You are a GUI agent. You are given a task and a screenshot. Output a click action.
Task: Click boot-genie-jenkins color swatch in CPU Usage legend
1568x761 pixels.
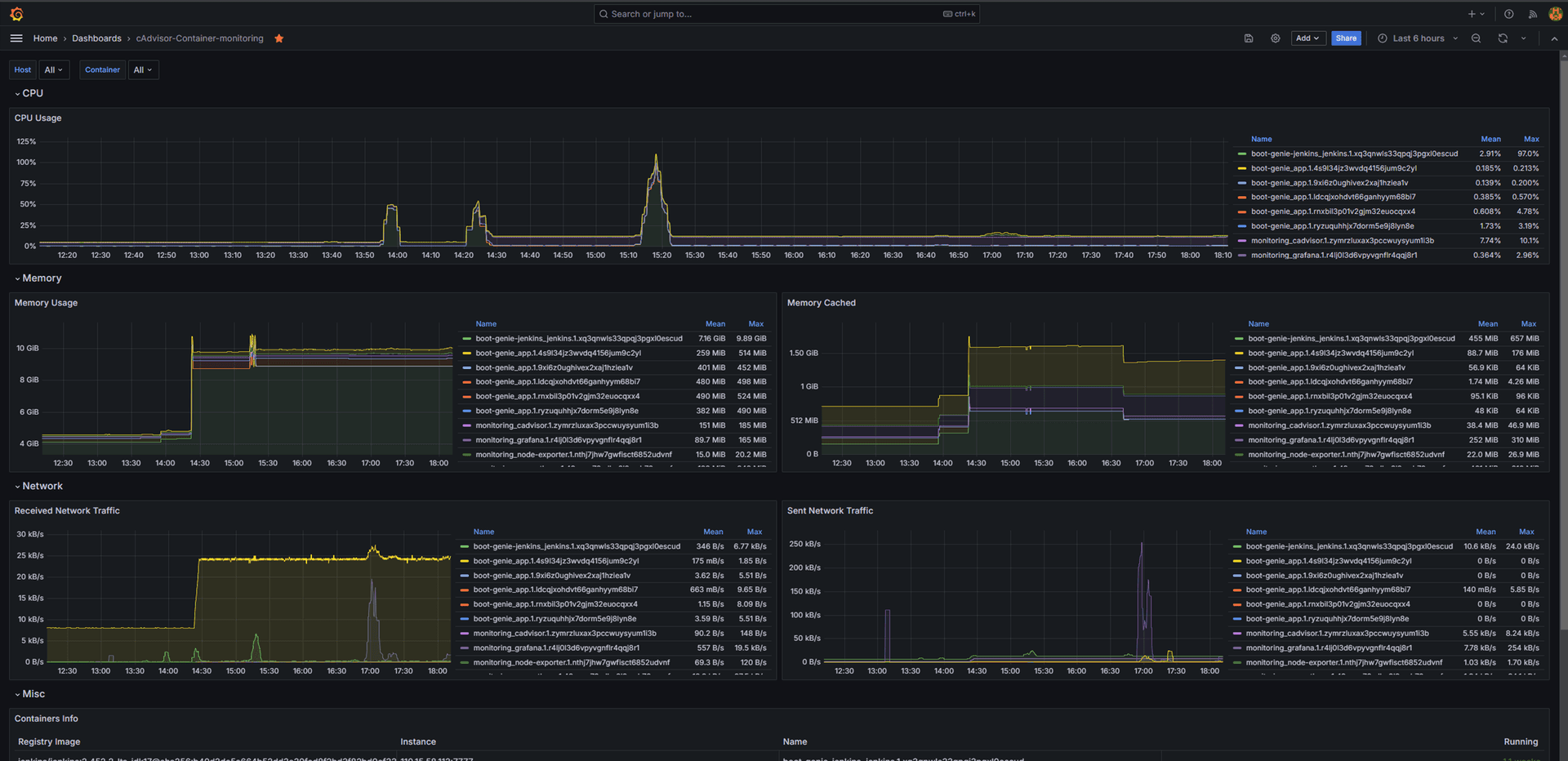(1241, 154)
